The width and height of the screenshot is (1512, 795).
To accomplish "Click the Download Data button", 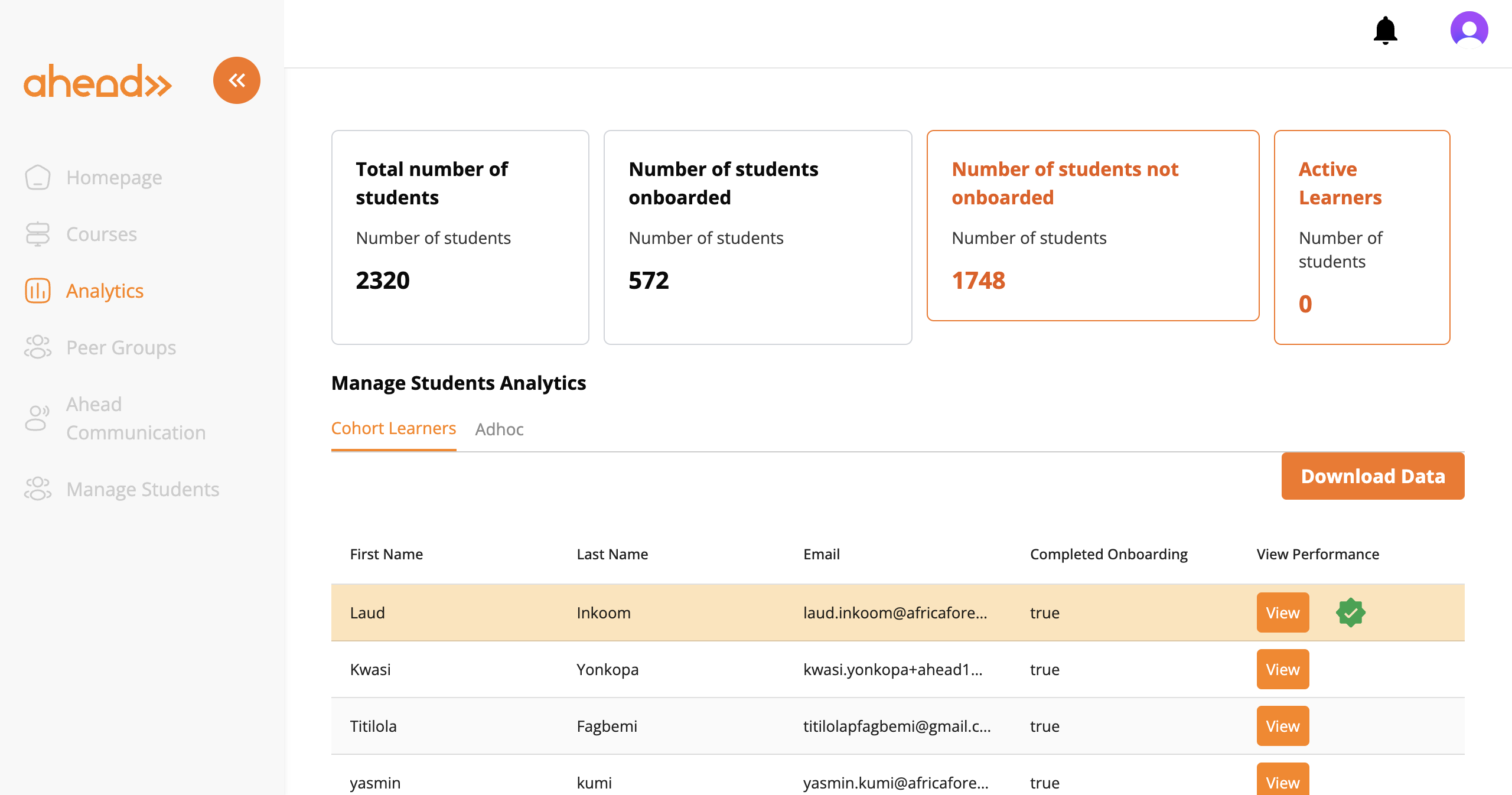I will click(1373, 476).
